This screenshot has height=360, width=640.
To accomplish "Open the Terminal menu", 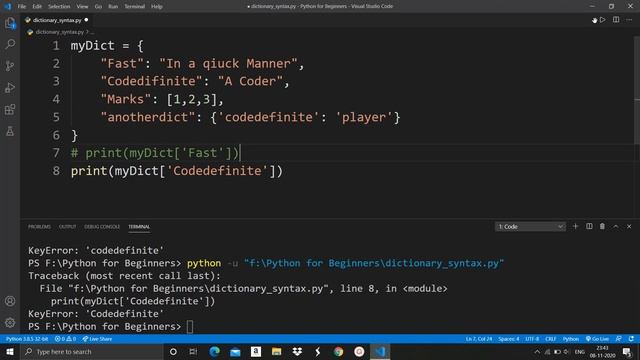I will pos(134,7).
